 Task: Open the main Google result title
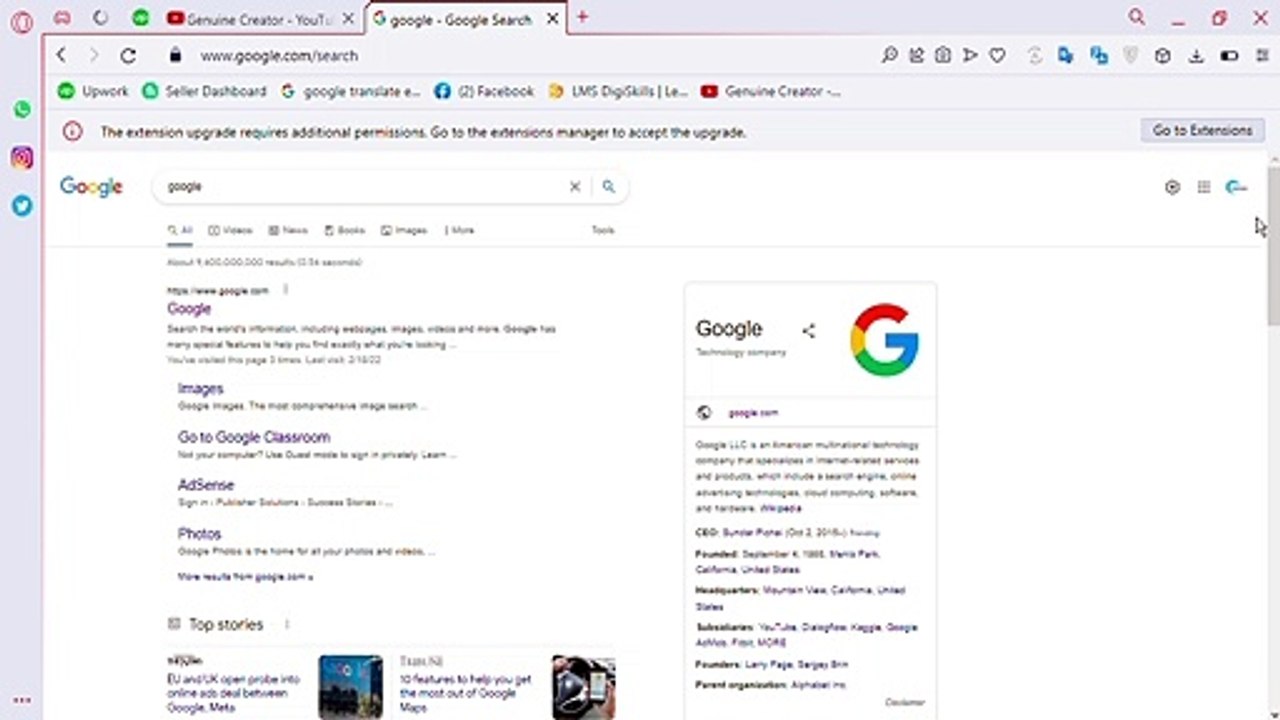(189, 309)
